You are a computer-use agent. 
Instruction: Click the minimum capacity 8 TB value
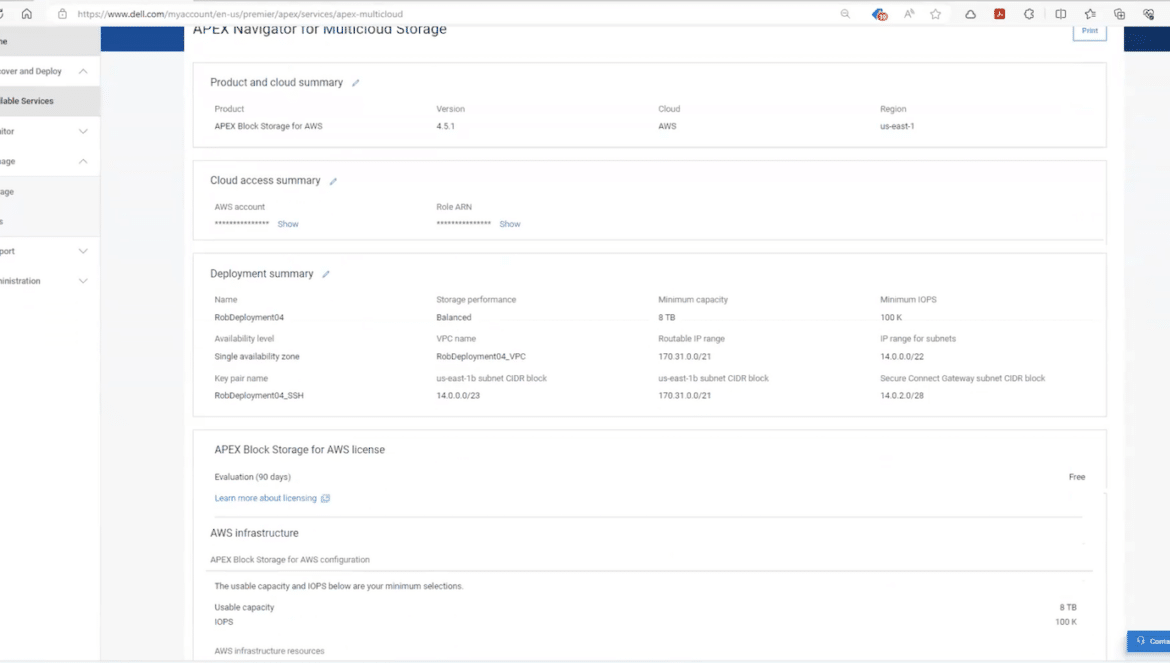666,318
